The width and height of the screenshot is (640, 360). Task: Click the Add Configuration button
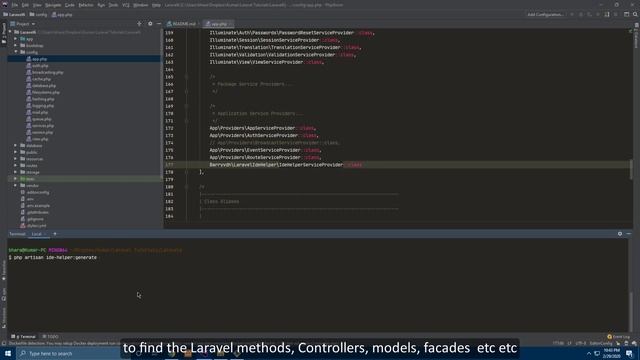[x=545, y=14]
